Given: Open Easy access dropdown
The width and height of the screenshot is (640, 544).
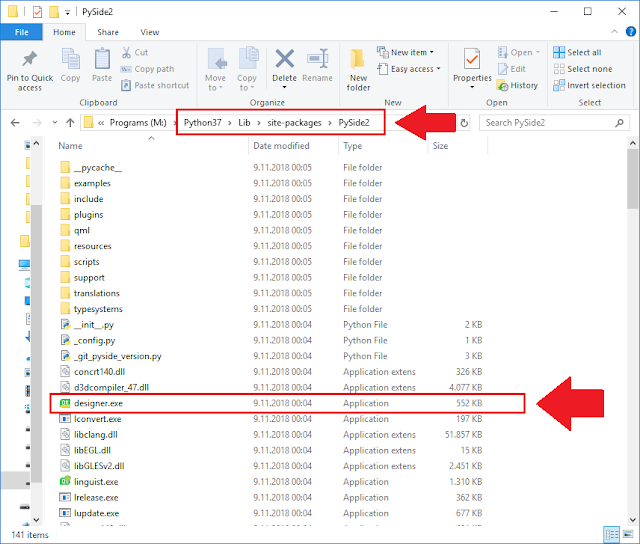Looking at the screenshot, I should point(409,69).
